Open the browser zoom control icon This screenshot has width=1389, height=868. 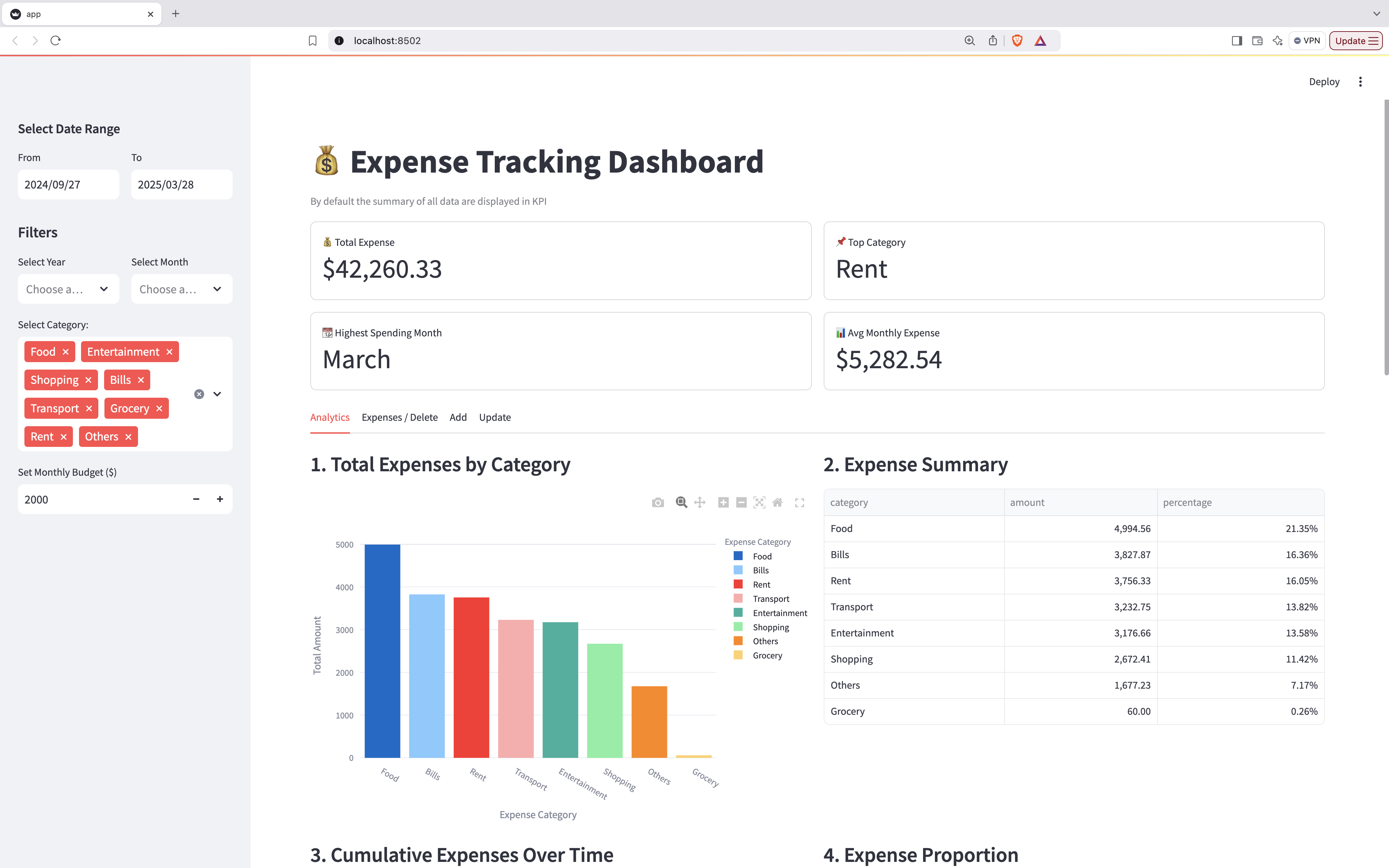[x=970, y=41]
